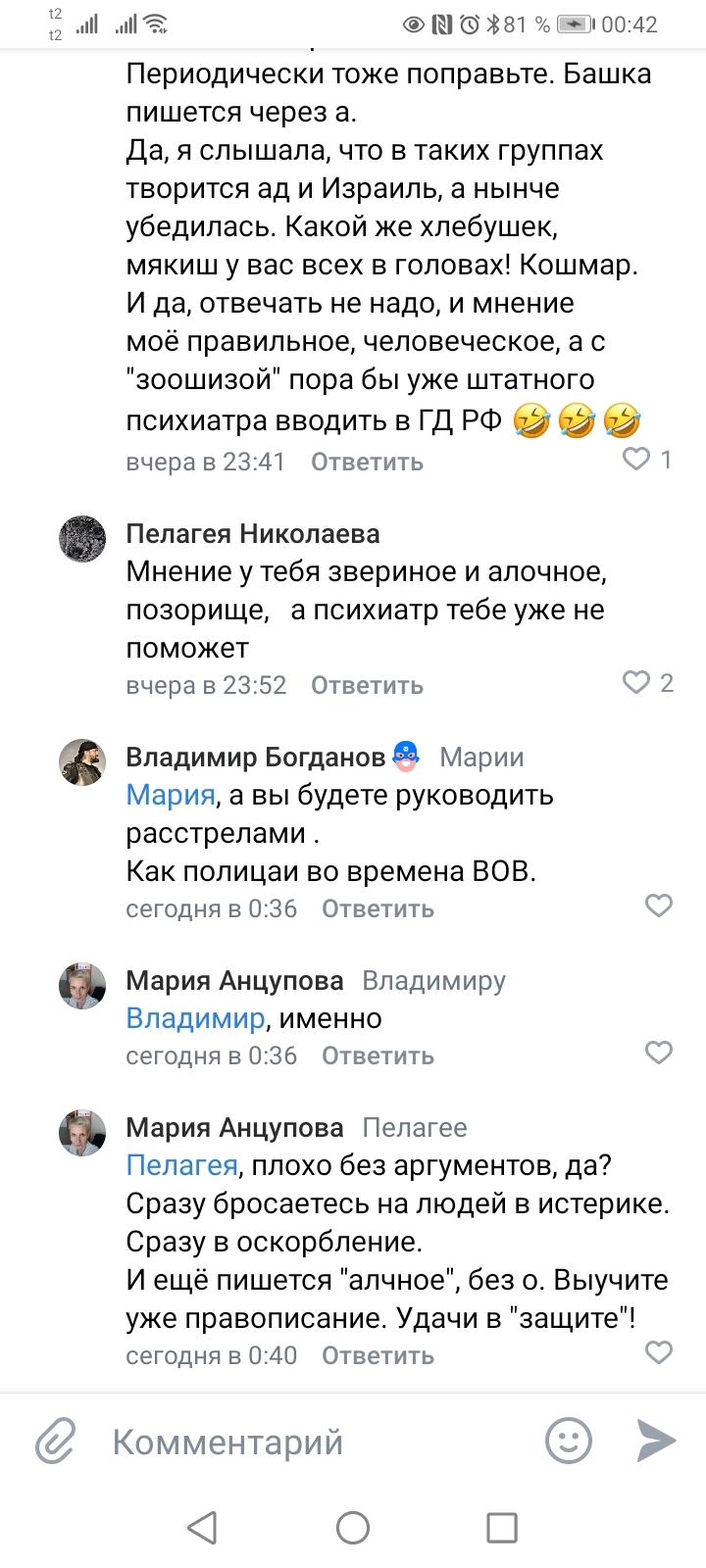Tap the Android back triangle button
Viewport: 706px width, 1568px height.
point(202,1527)
